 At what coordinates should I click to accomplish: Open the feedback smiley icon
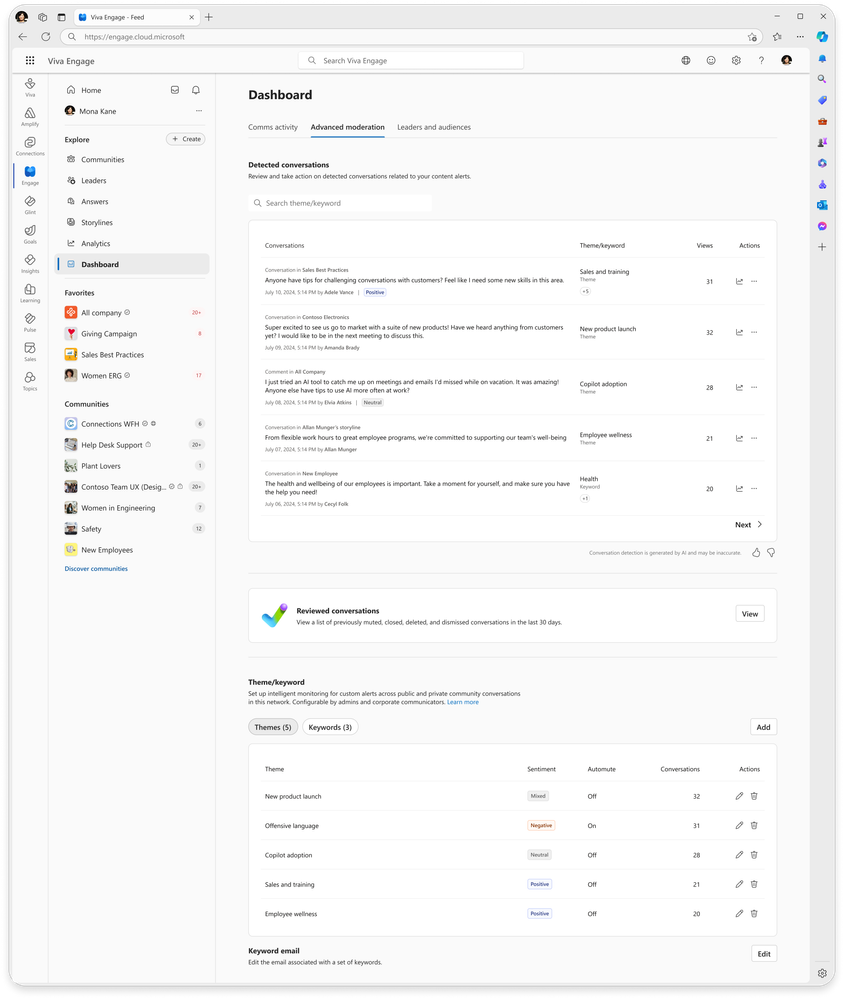tap(711, 61)
